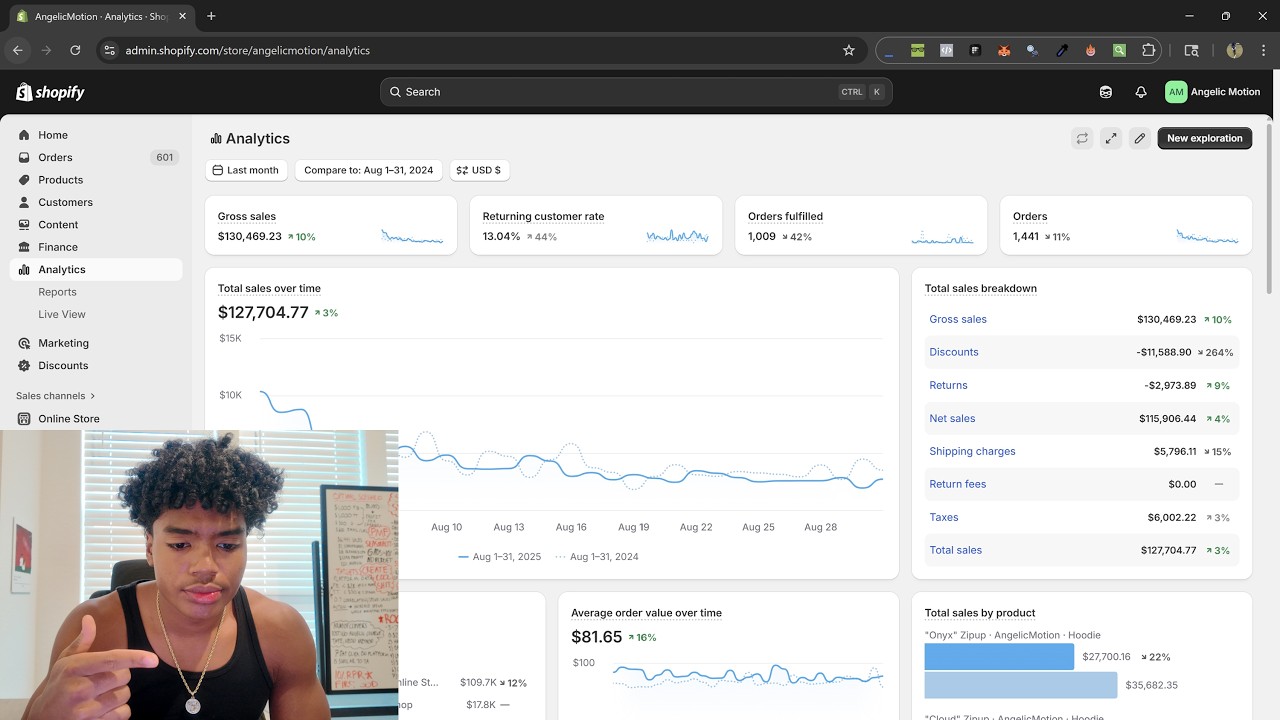Click the New exploration button
Viewport: 1280px width, 720px height.
tap(1205, 139)
